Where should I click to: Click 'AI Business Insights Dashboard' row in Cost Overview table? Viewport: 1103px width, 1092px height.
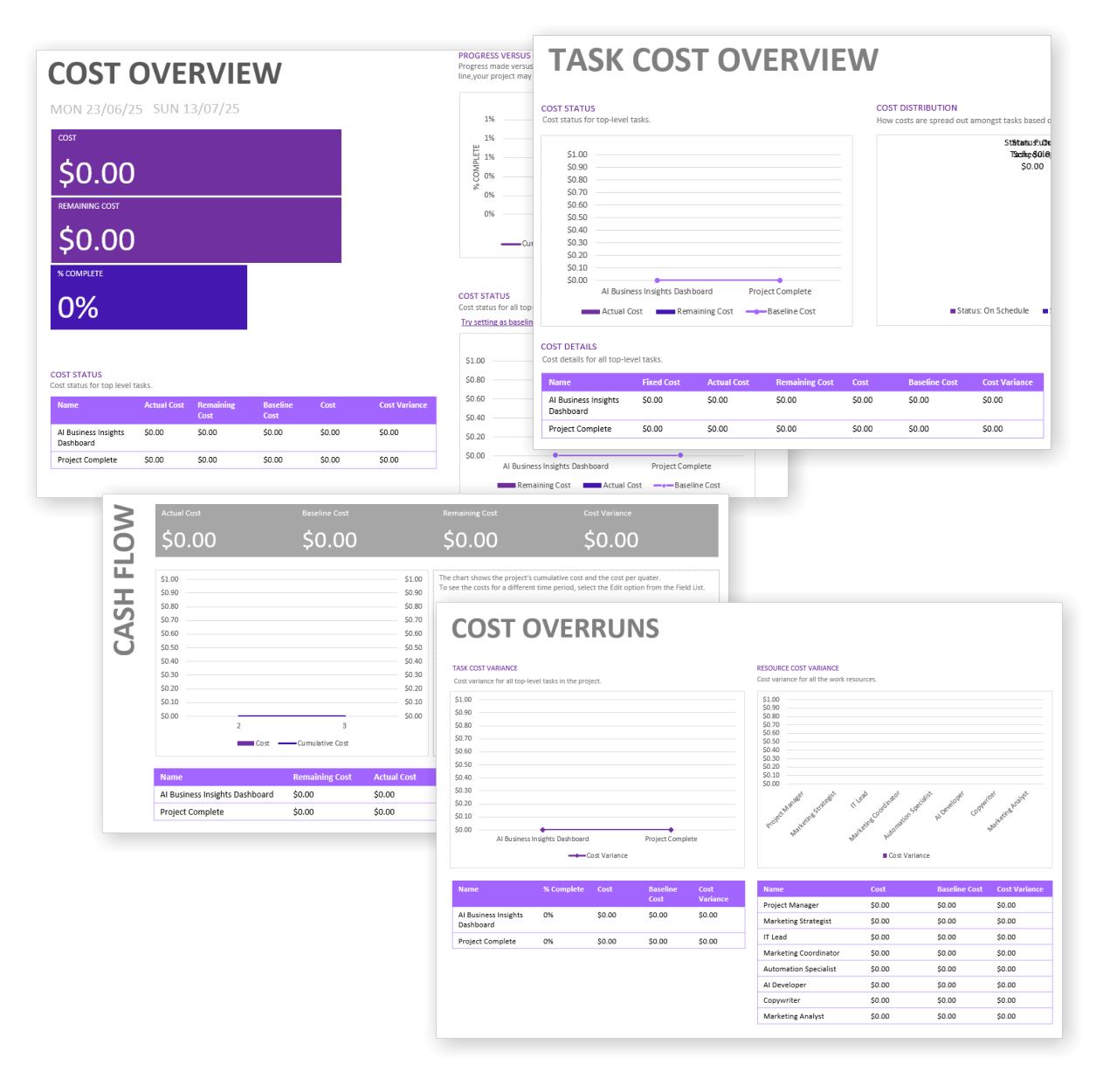(243, 438)
